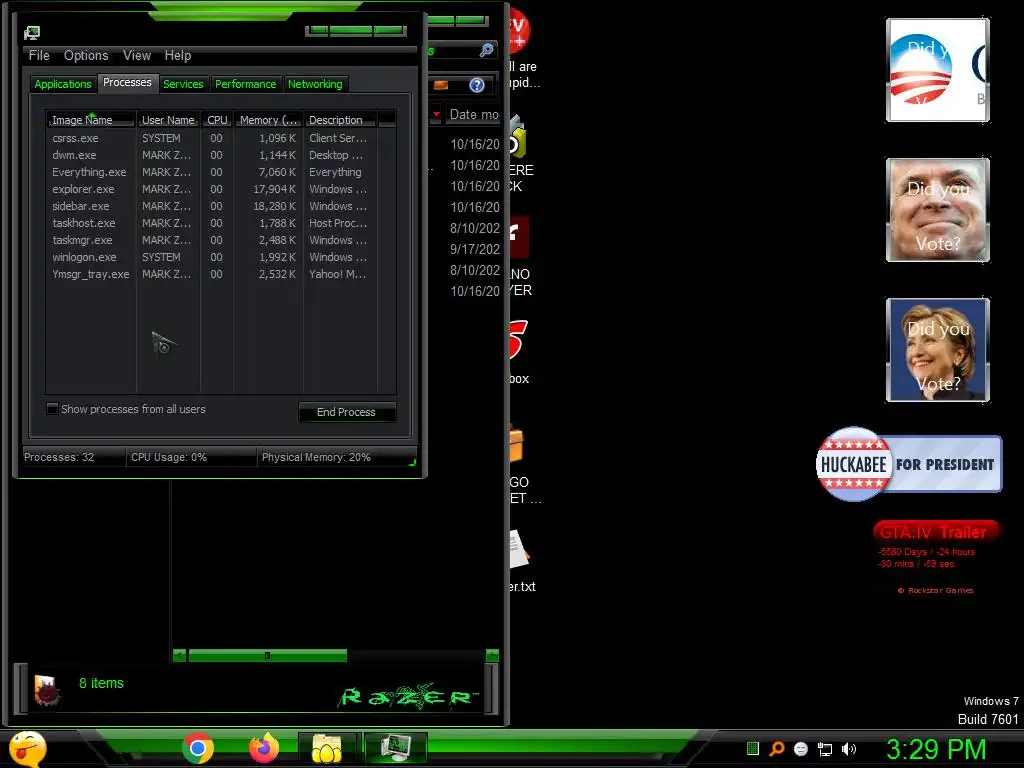Click the 17,904 K memory value

coord(274,189)
